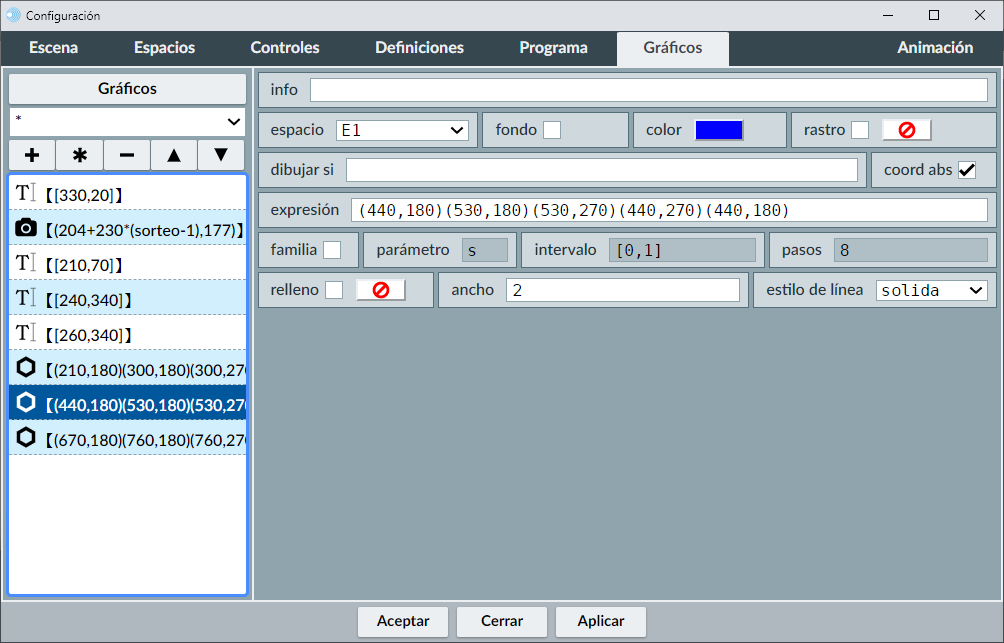Open the graphics filter dropdown under Gráficos
The image size is (1004, 643).
127,121
